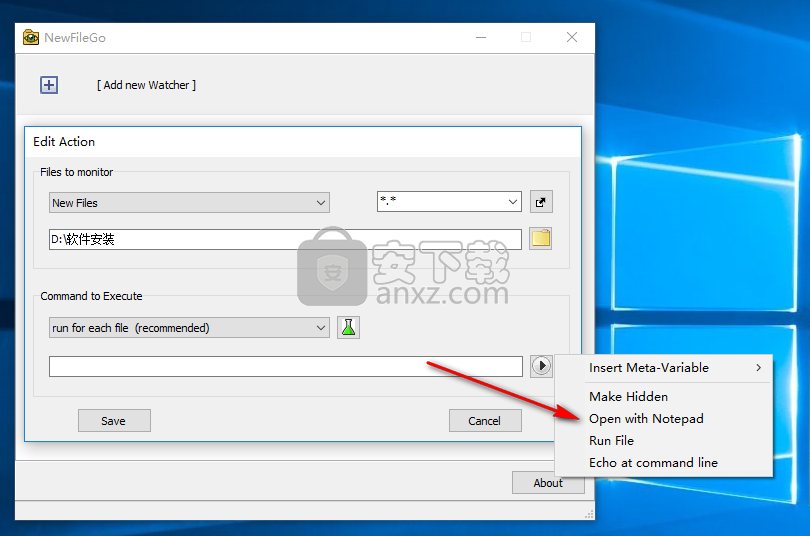Viewport: 810px width, 536px height.
Task: Click the play arrow menu button
Action: click(541, 366)
